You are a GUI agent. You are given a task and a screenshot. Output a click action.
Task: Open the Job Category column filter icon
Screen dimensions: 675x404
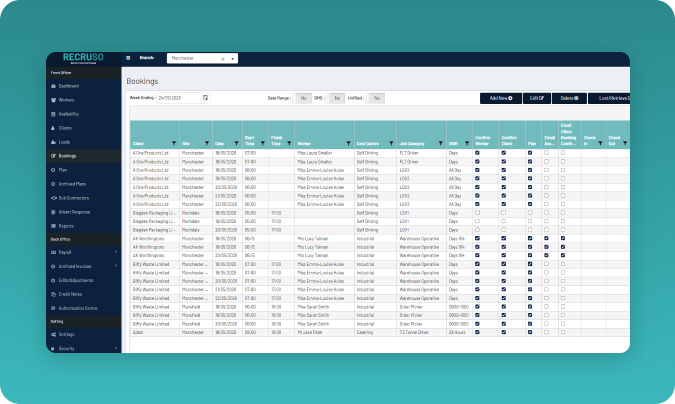coord(440,143)
